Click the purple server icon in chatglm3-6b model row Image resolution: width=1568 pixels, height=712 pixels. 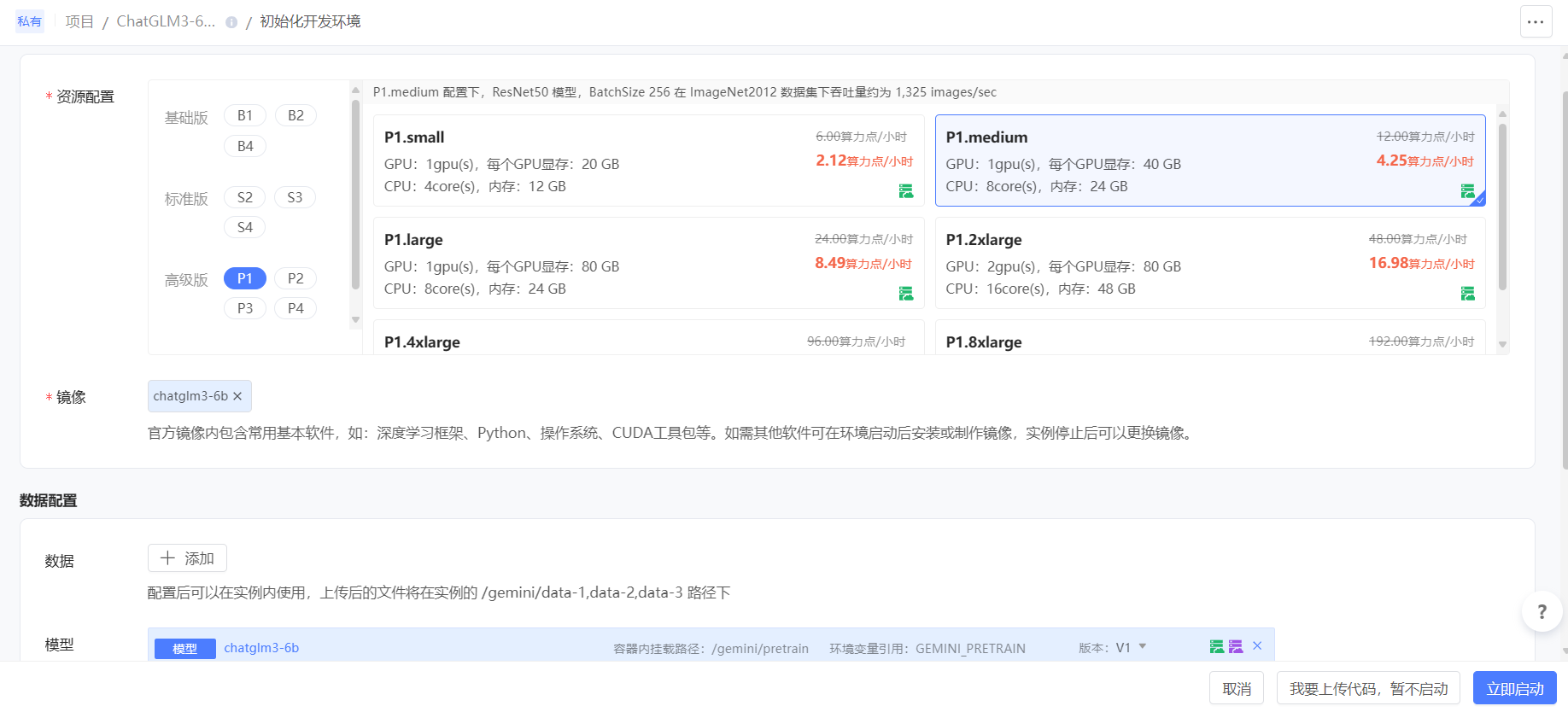[x=1236, y=647]
